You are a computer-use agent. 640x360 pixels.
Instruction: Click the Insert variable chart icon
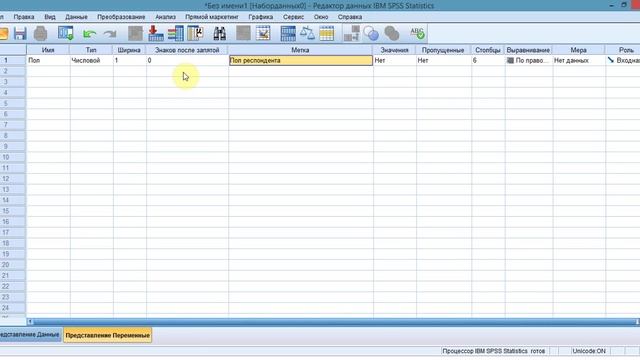pos(263,33)
